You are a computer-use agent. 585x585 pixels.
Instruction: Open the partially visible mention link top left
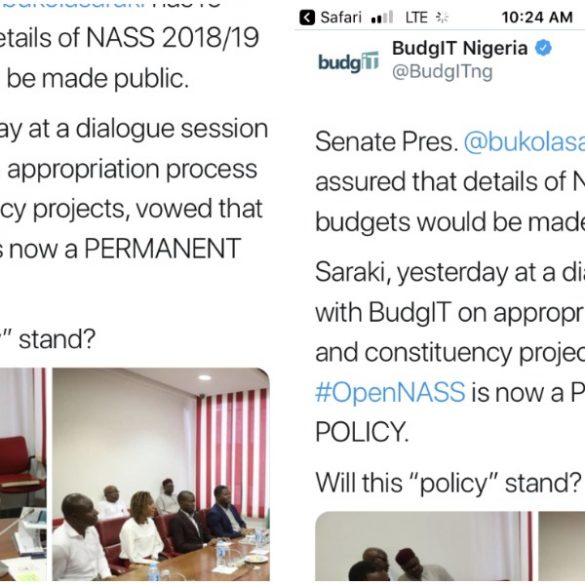tap(73, 4)
